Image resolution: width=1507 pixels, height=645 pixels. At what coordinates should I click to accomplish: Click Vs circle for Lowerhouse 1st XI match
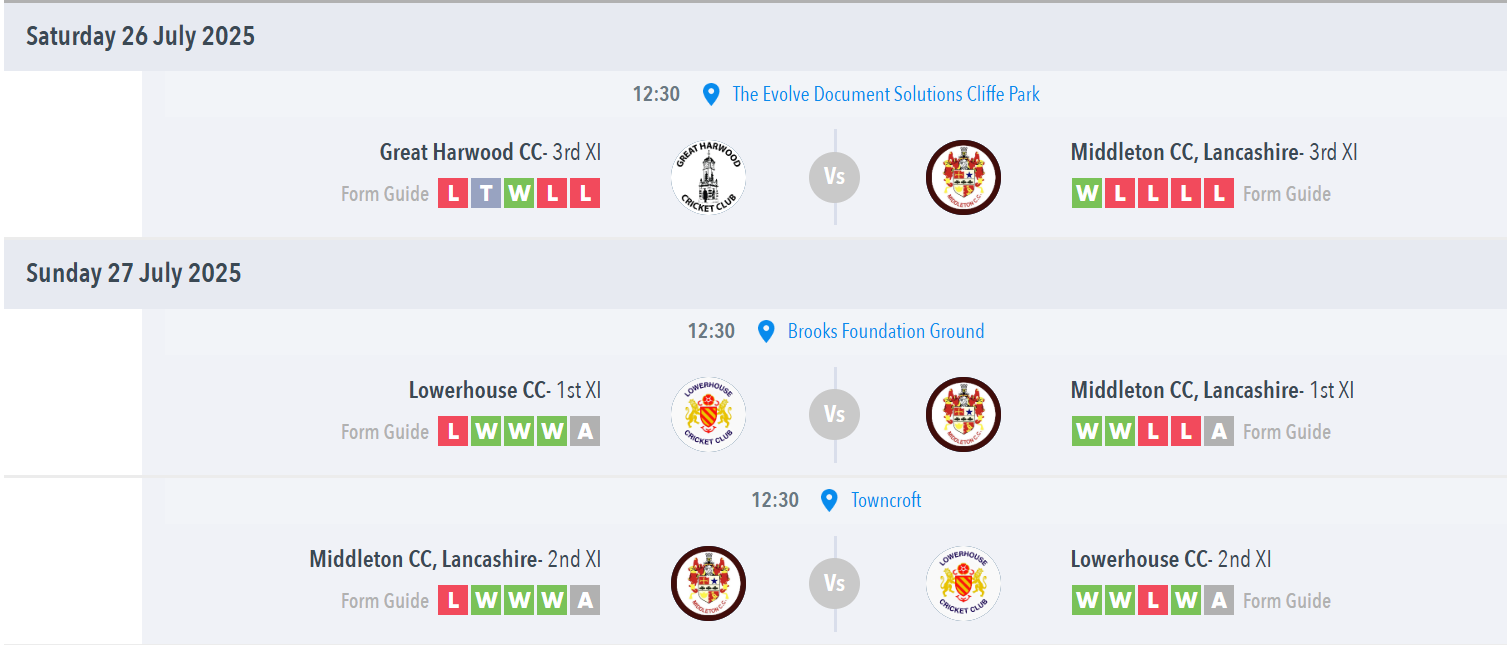click(x=835, y=414)
